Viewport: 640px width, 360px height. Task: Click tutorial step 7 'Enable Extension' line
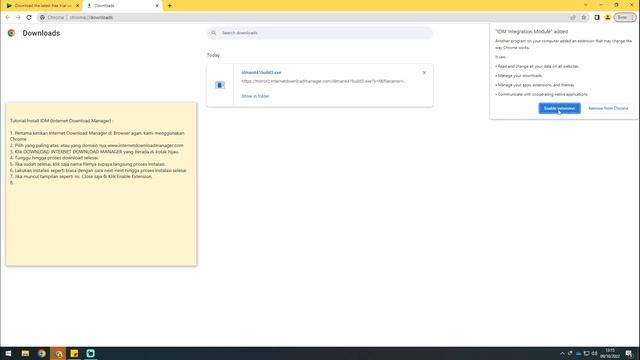[81, 177]
